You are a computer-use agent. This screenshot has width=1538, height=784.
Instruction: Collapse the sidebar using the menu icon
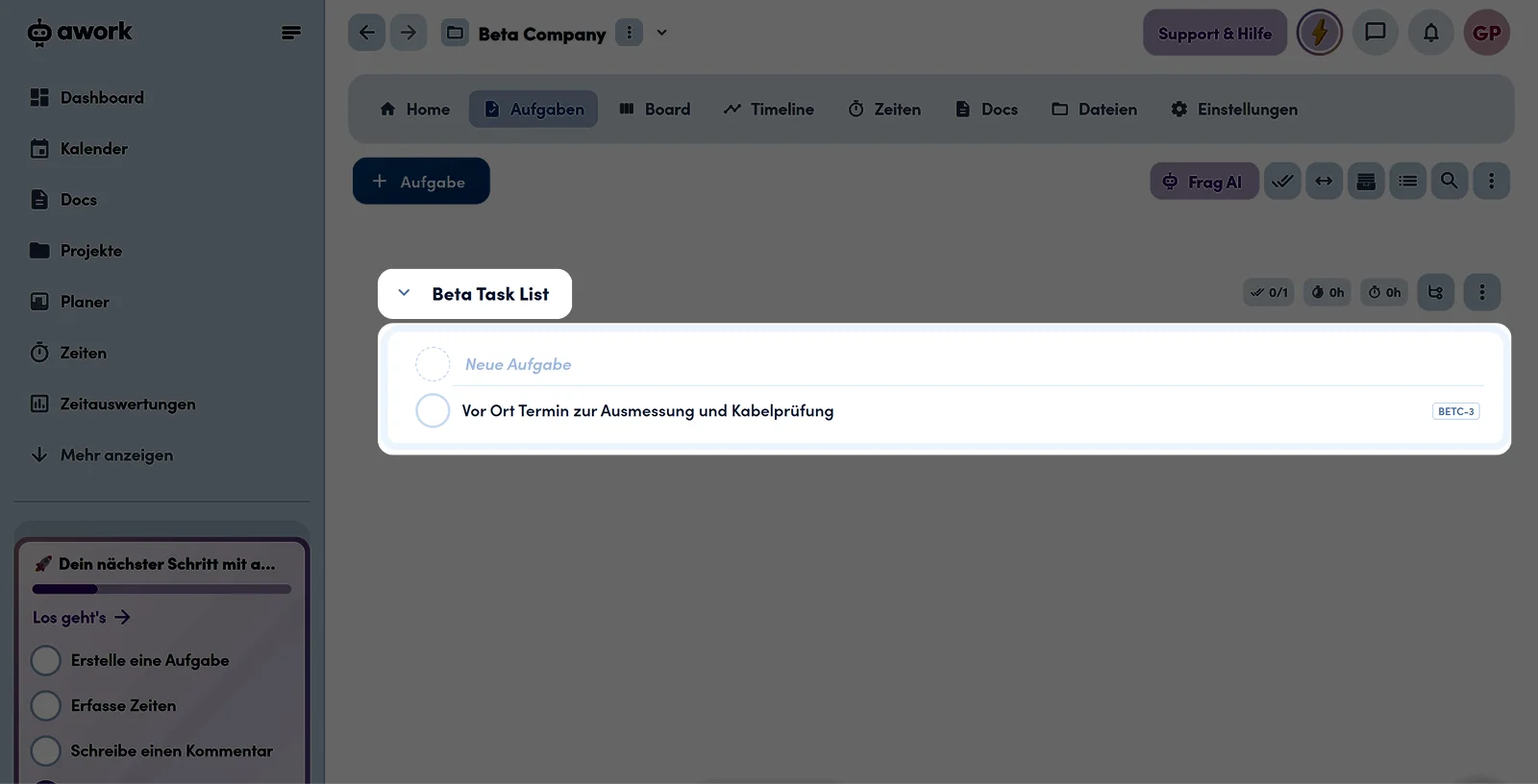click(291, 33)
